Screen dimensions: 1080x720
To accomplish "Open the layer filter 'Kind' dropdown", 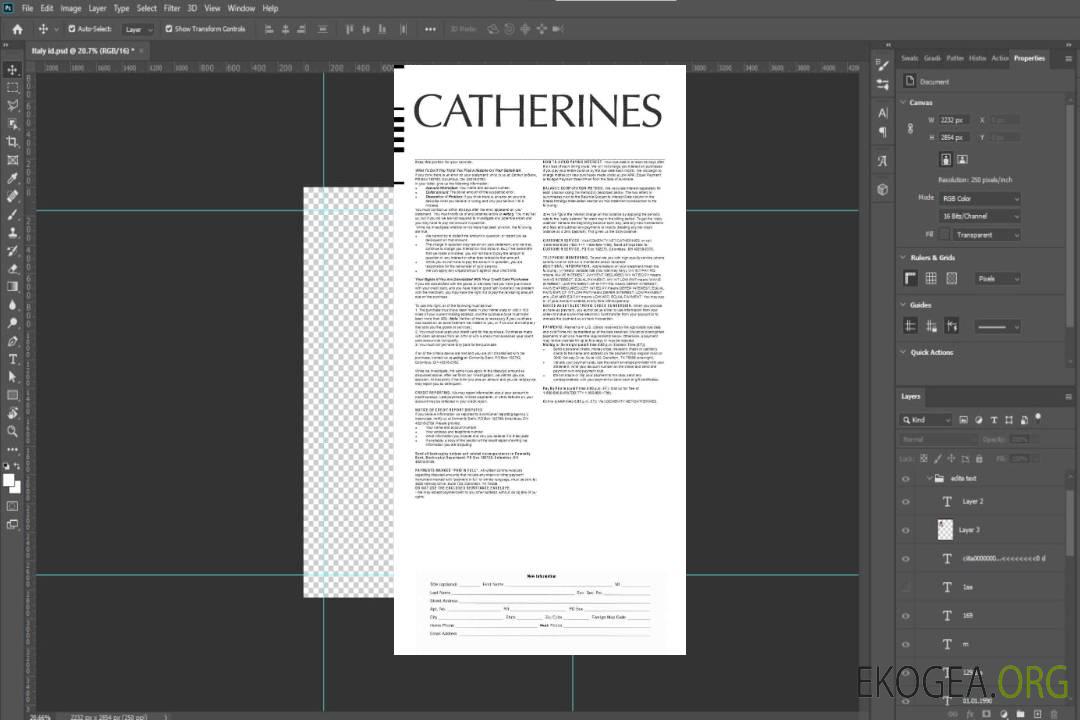I will 926,420.
